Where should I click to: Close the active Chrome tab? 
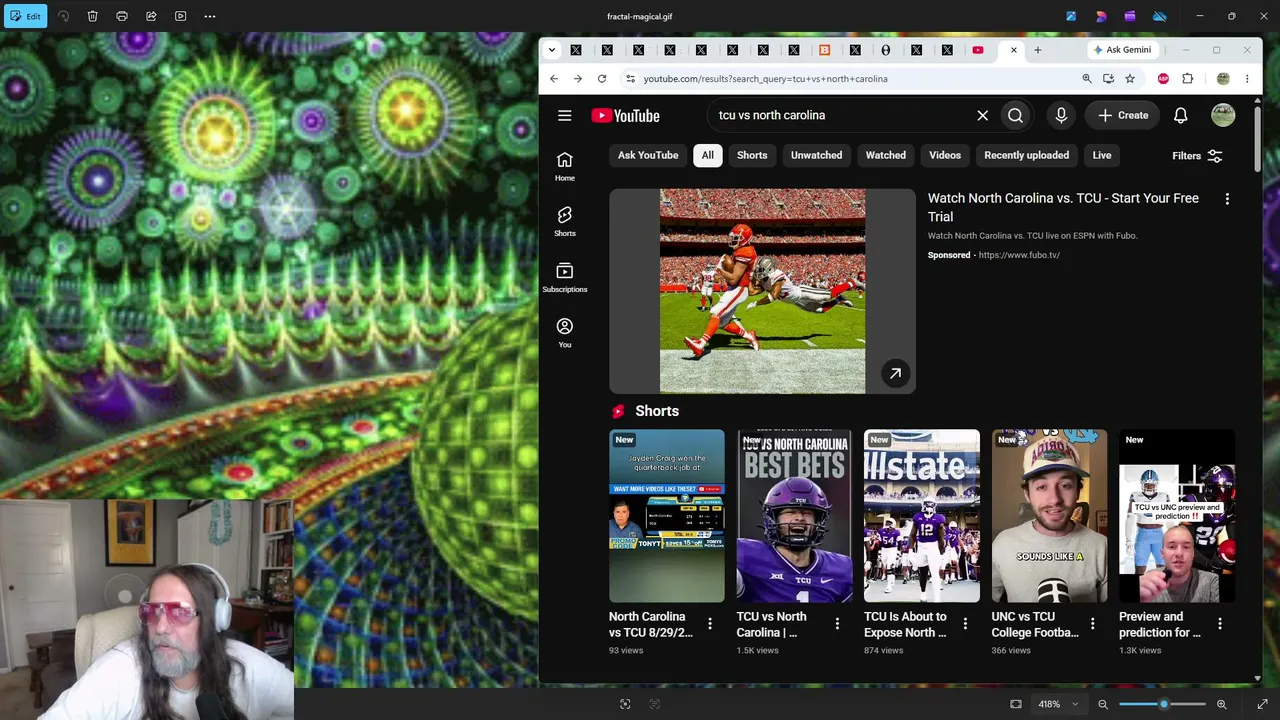[x=1013, y=50]
